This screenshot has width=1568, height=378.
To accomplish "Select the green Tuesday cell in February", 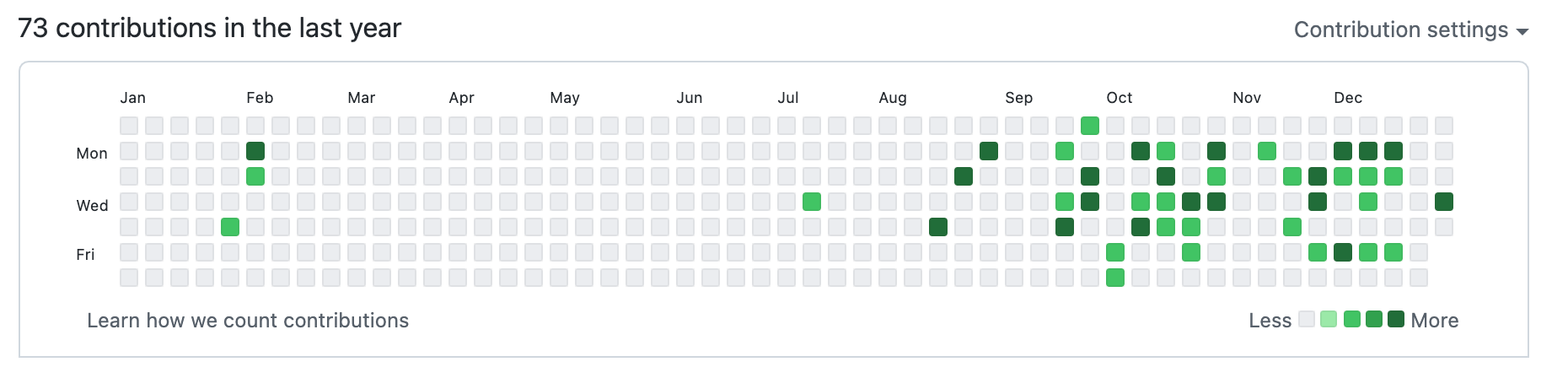I will (x=255, y=176).
